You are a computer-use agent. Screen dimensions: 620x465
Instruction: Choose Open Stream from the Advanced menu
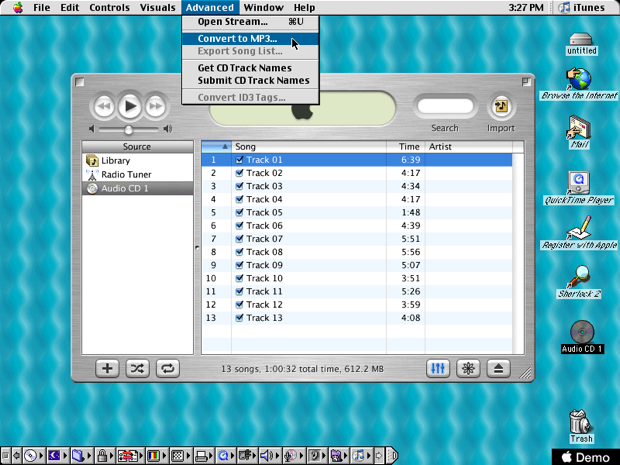coord(250,22)
